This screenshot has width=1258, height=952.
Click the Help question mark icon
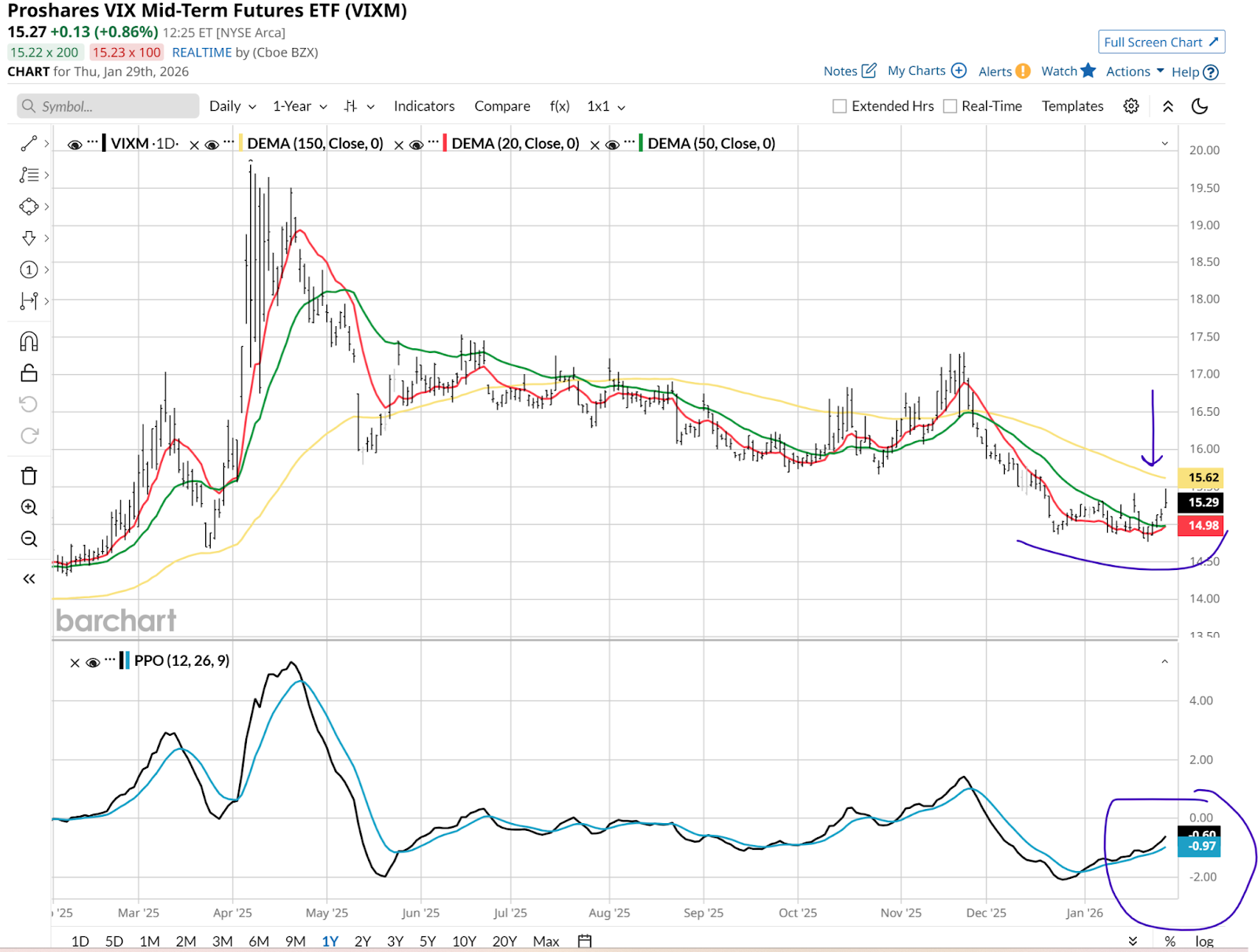coord(1211,72)
